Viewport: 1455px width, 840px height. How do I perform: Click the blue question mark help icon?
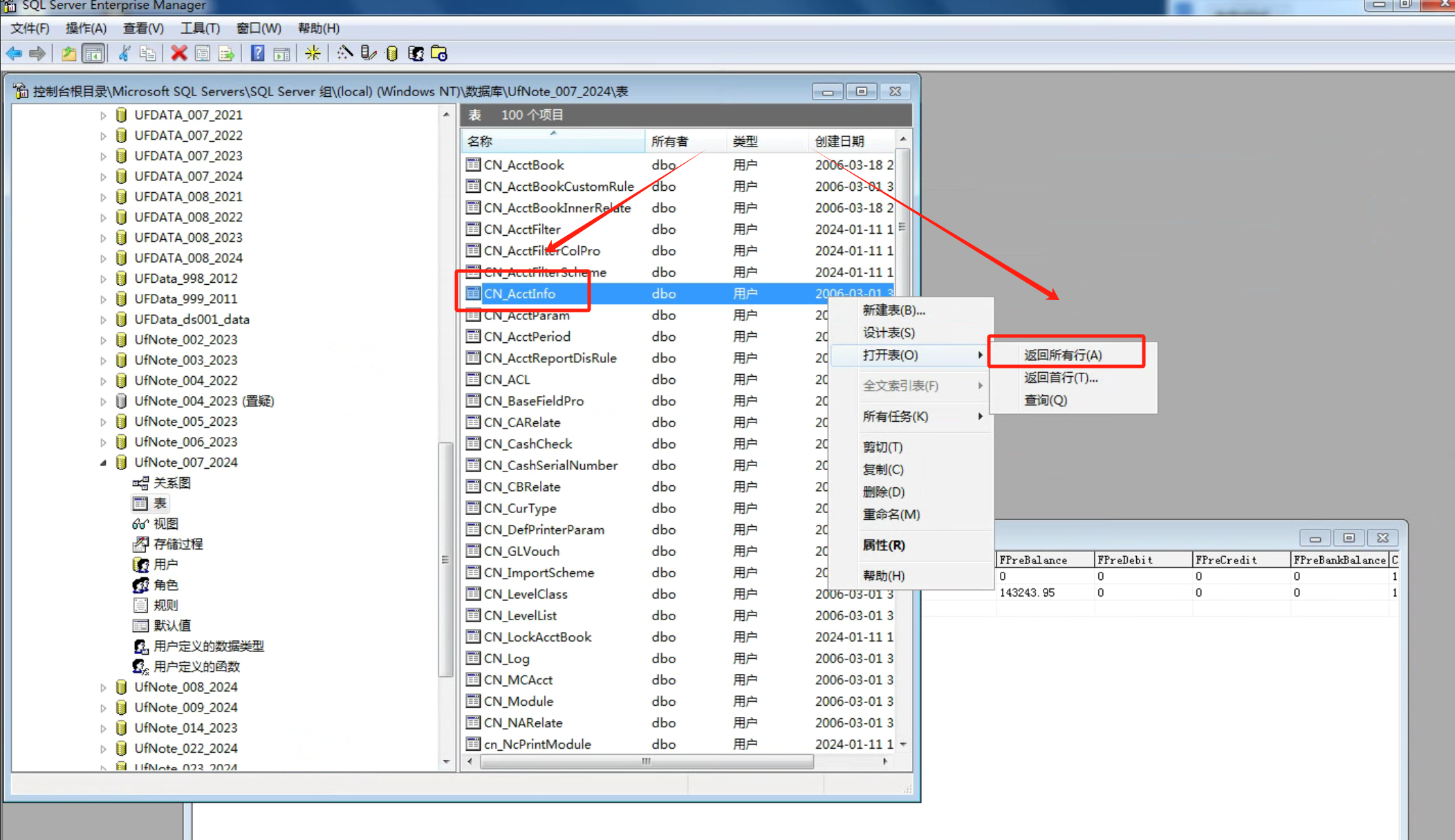coord(257,53)
